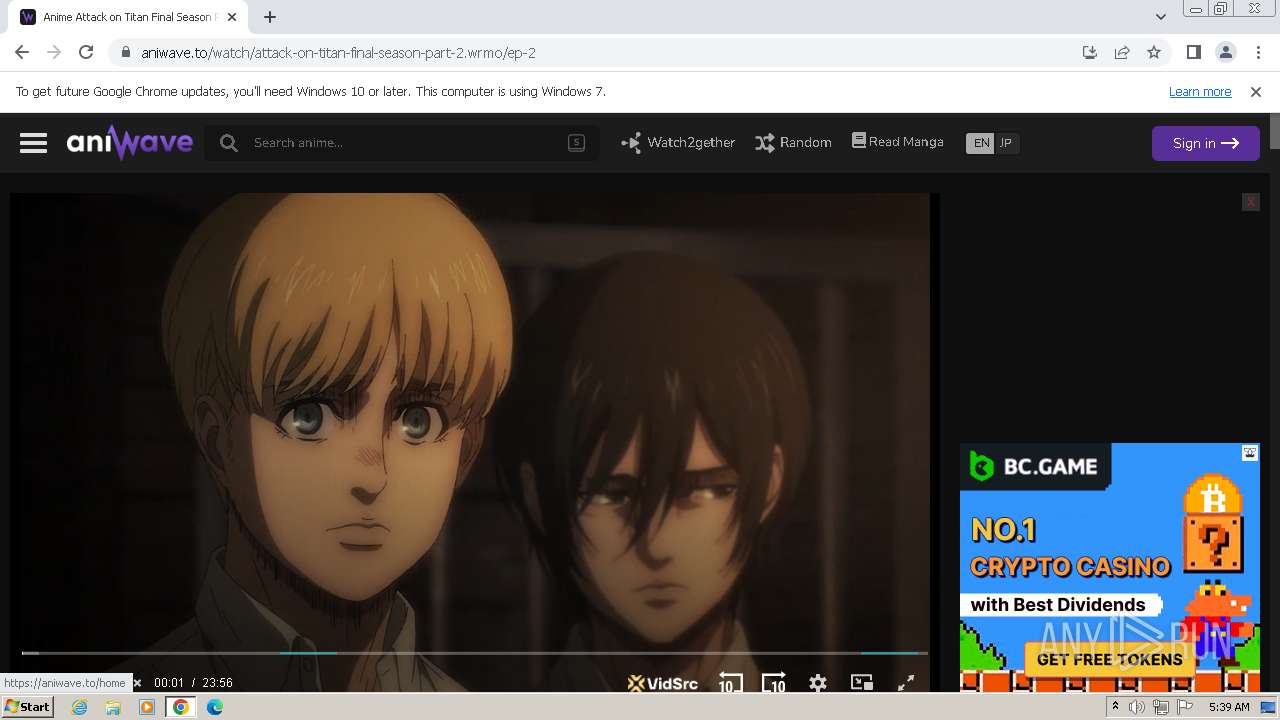Click the S filter shortcut icon in search
The width and height of the screenshot is (1280, 720).
576,142
